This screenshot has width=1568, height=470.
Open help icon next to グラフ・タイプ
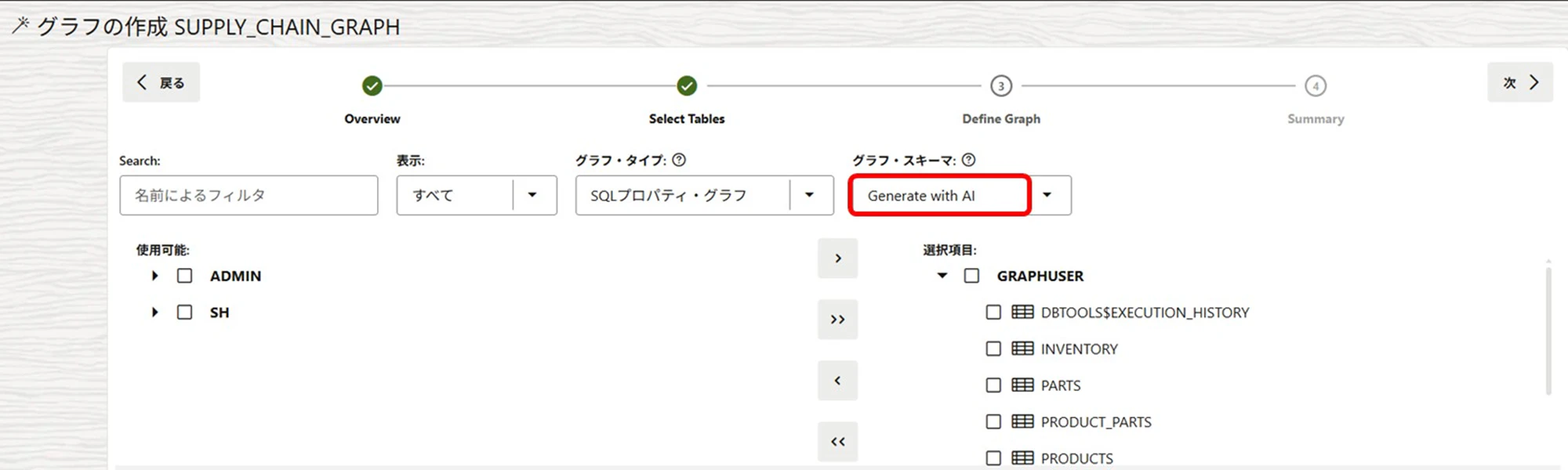[x=679, y=160]
